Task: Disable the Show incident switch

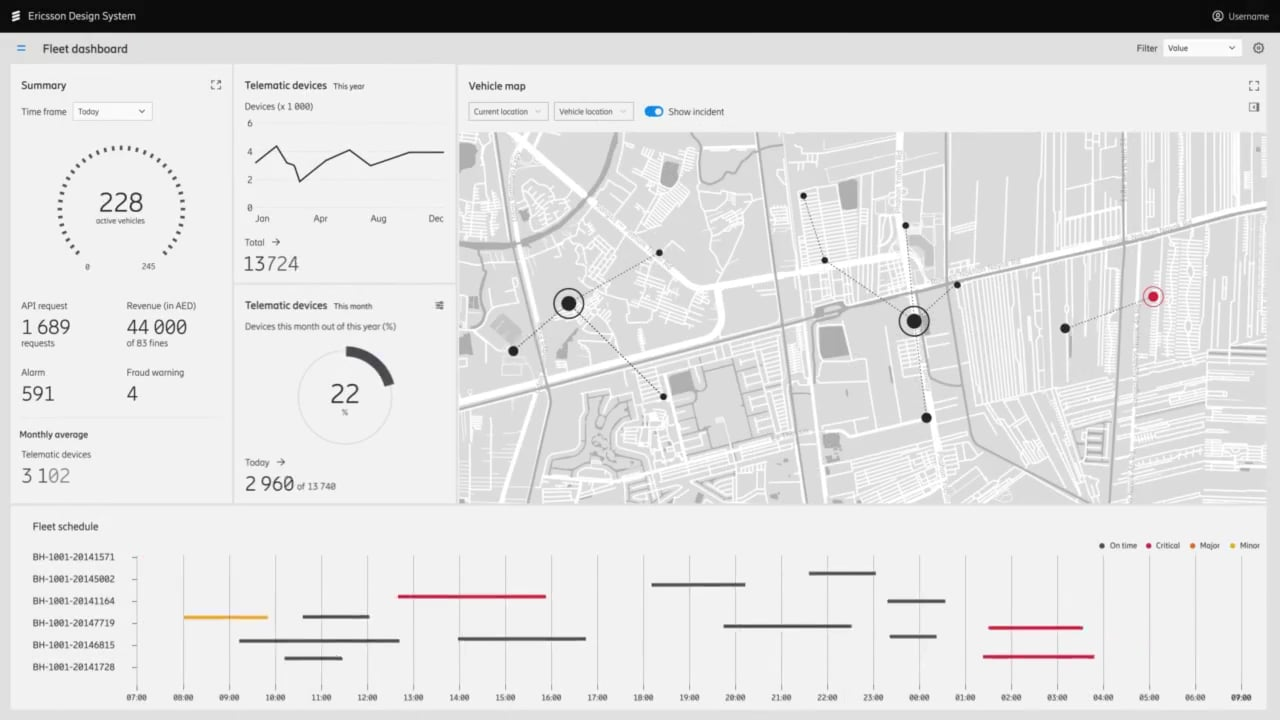Action: [654, 112]
